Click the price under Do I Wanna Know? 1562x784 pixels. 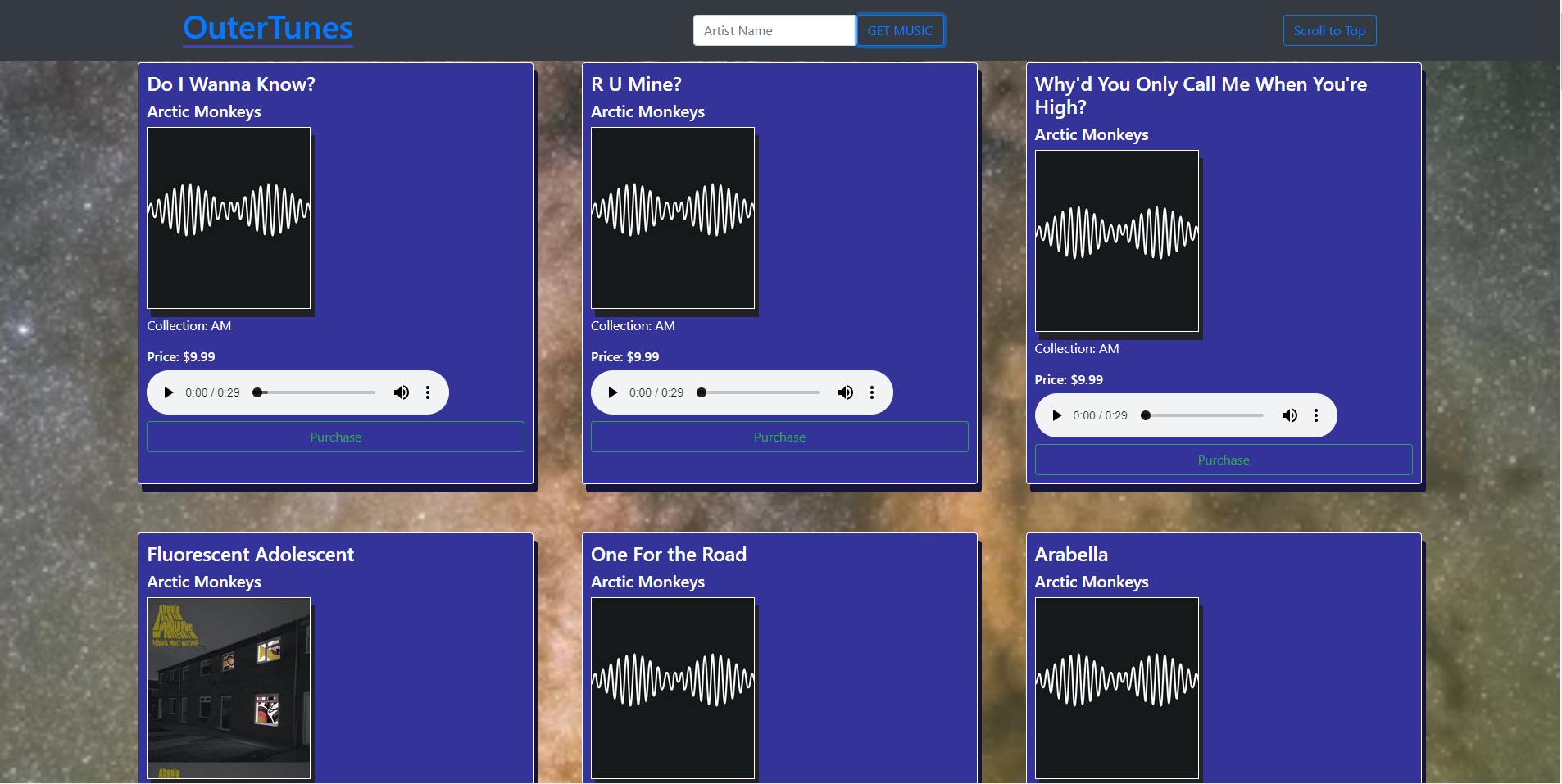(x=181, y=357)
